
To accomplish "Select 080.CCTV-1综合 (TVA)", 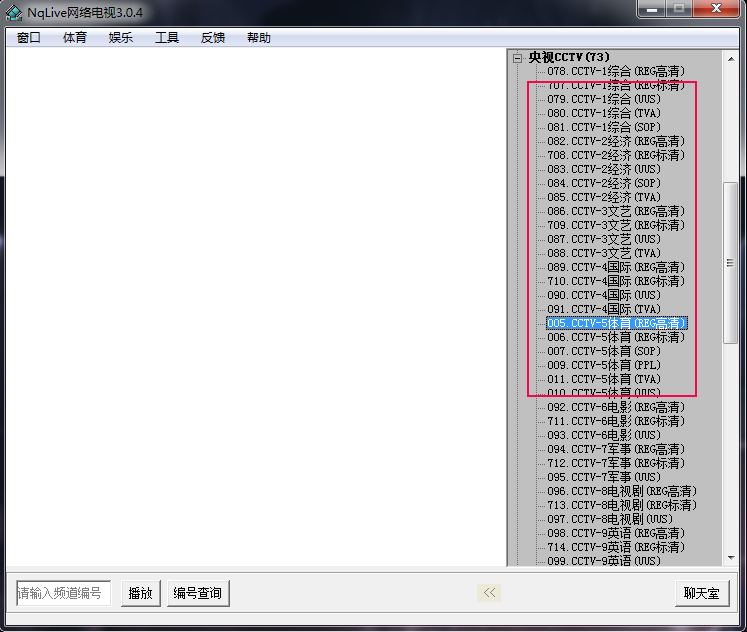I will 604,113.
